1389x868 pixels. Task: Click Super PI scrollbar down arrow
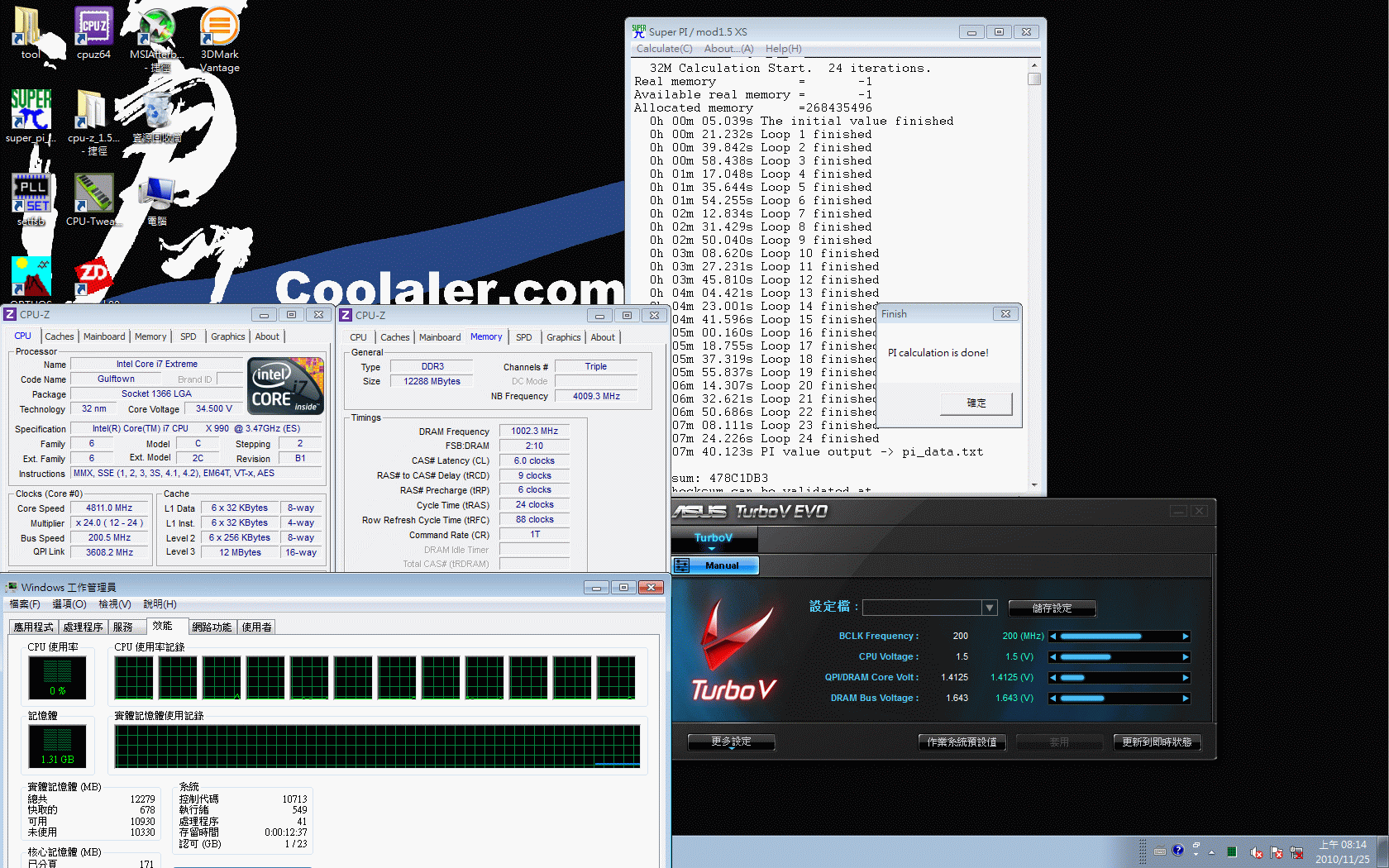click(x=1034, y=485)
